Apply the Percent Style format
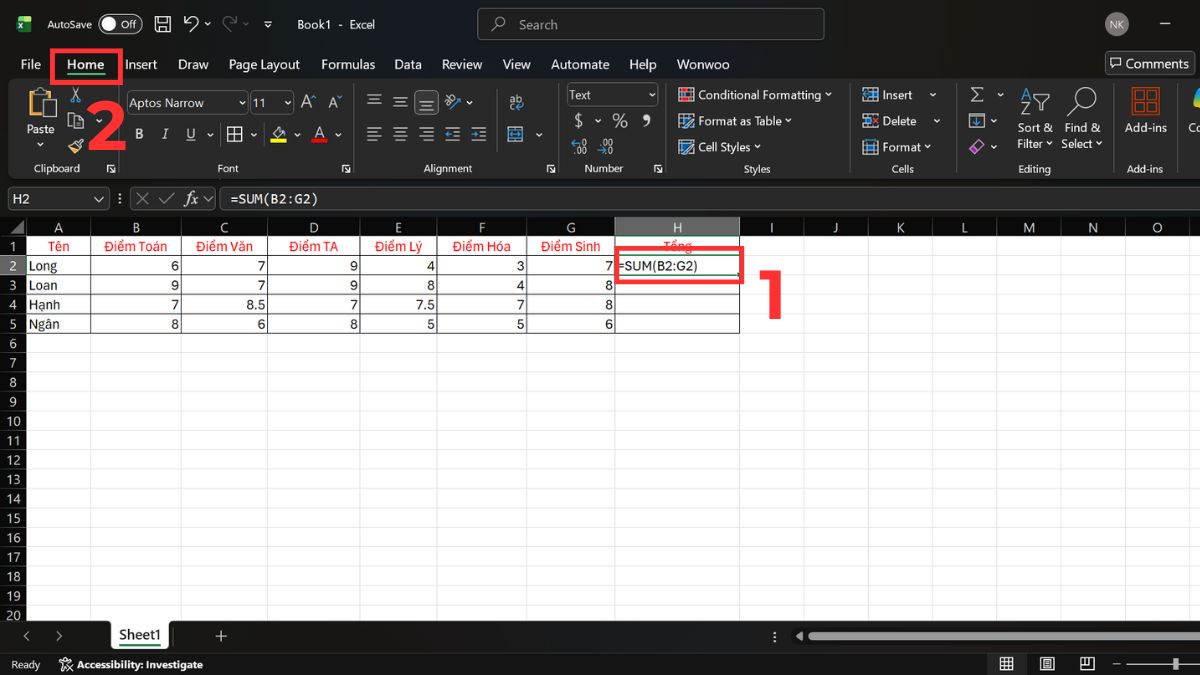This screenshot has height=675, width=1200. tap(619, 120)
